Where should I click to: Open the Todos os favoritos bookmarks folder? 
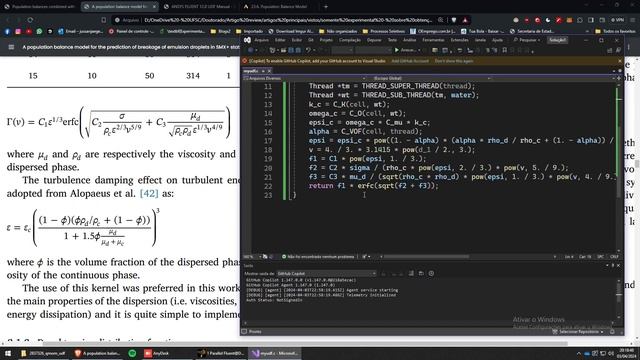[615, 31]
